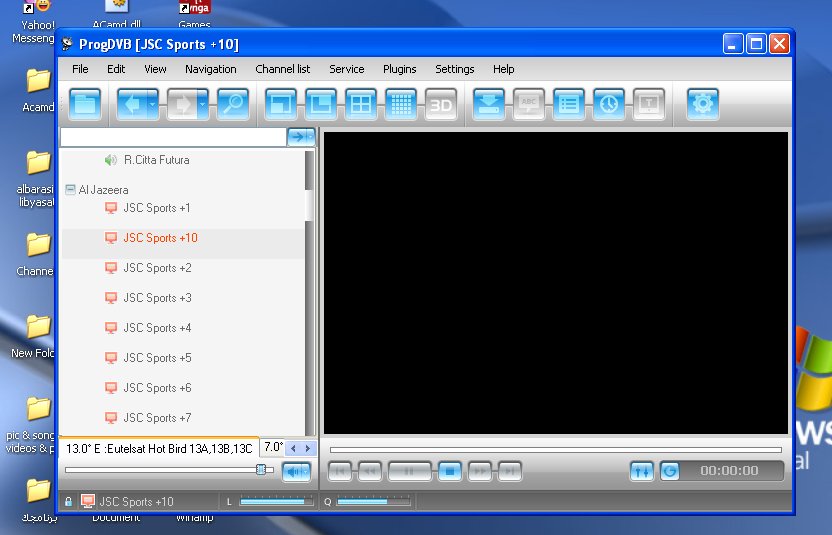Select channel JSC Sports +7
The image size is (832, 535).
(x=157, y=418)
